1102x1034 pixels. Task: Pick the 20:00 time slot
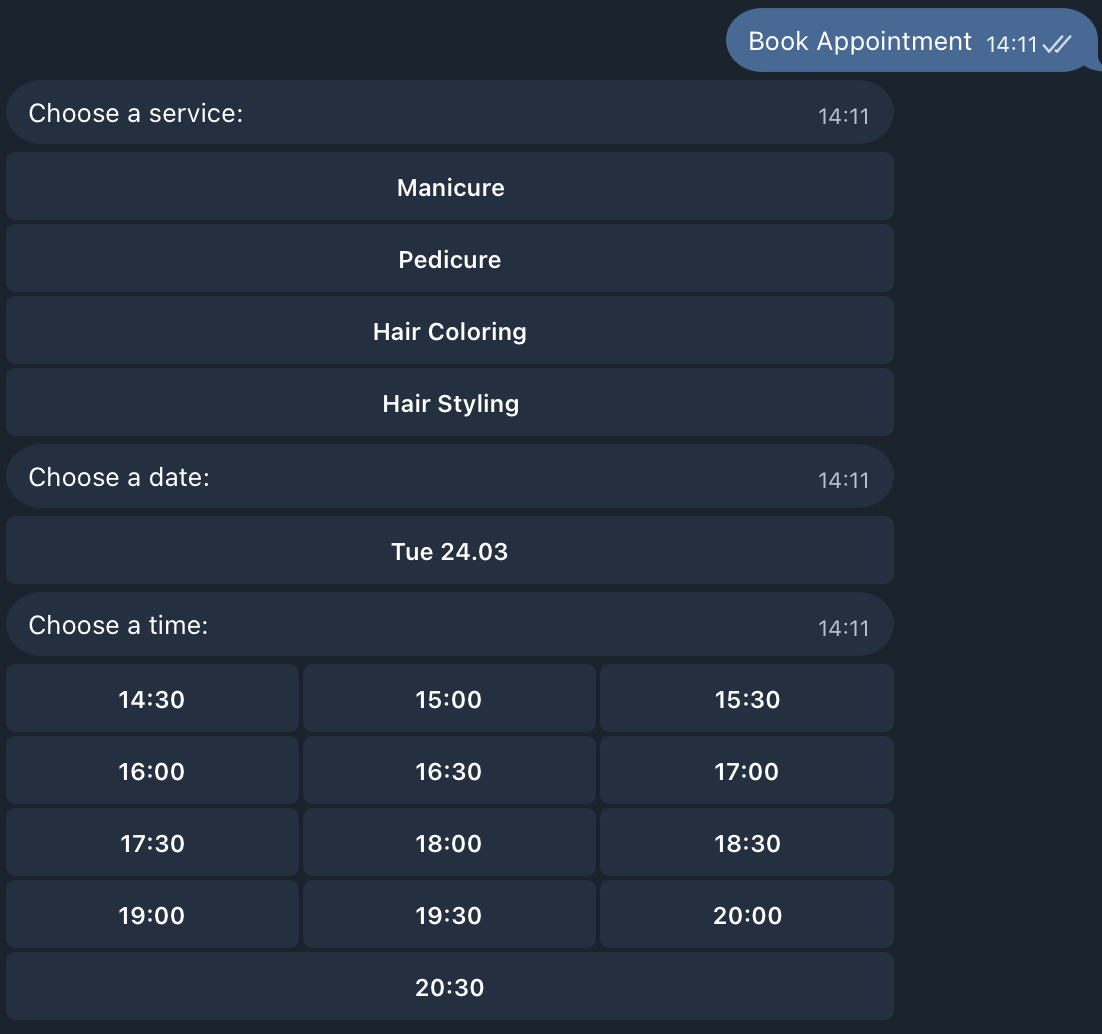pos(747,915)
